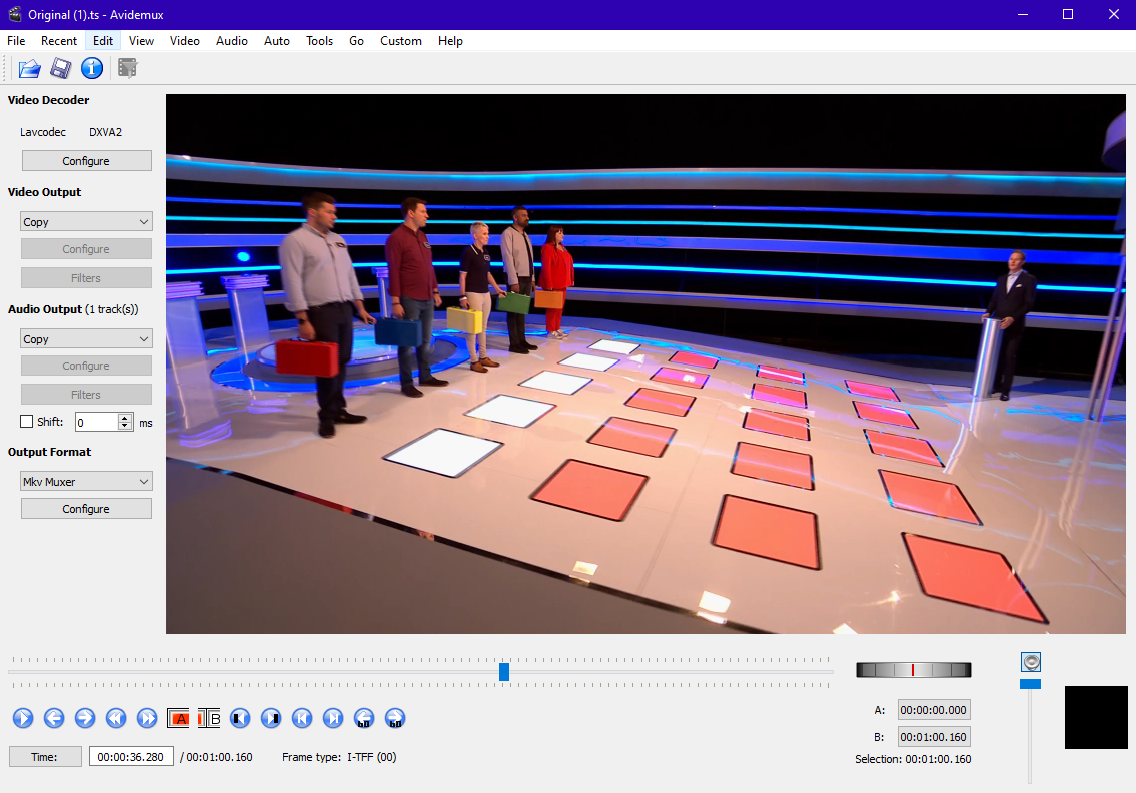Enable the audio Shift checkbox

[x=27, y=422]
